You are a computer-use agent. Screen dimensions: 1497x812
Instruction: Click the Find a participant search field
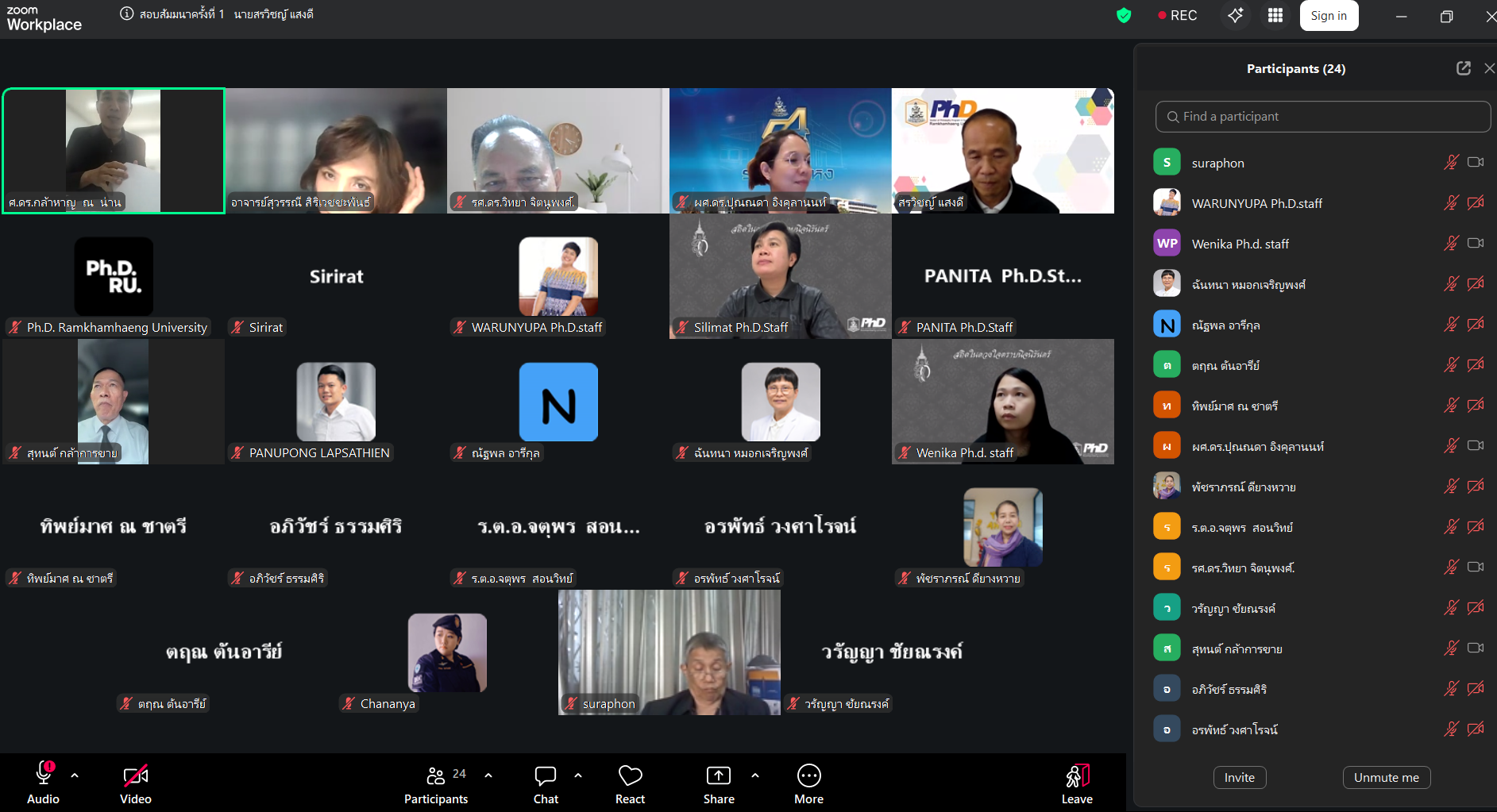1323,117
